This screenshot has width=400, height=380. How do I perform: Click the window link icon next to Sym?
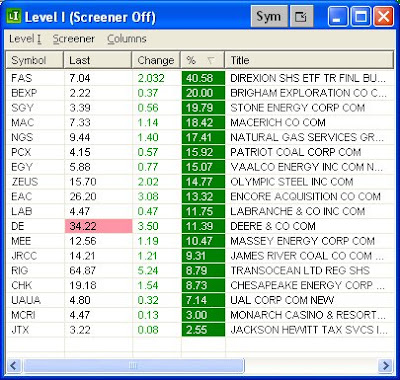(x=301, y=16)
